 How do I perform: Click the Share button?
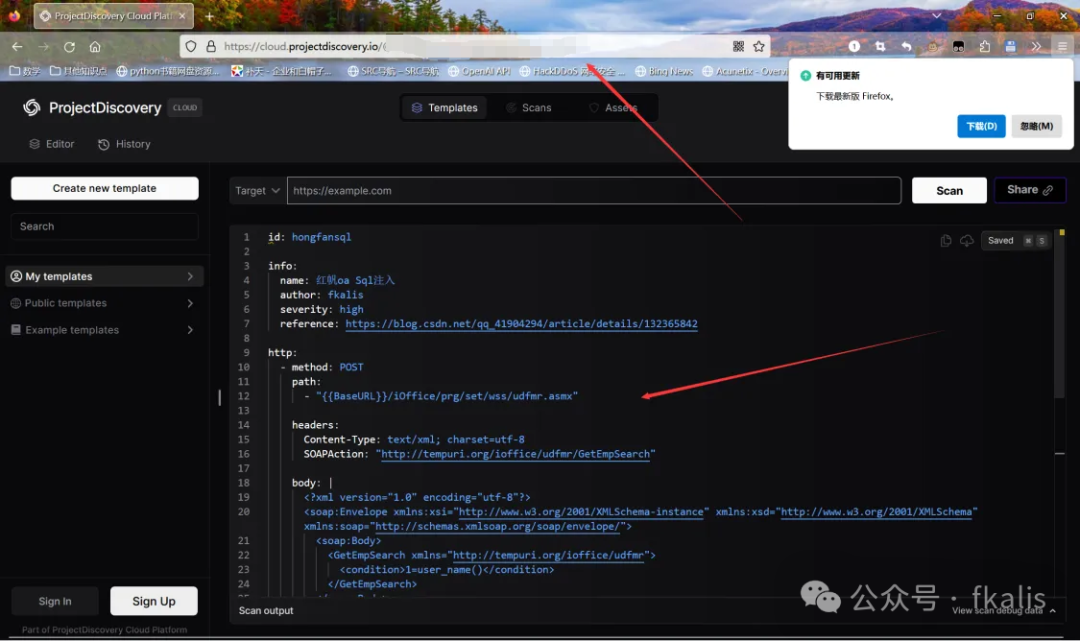click(x=1030, y=190)
